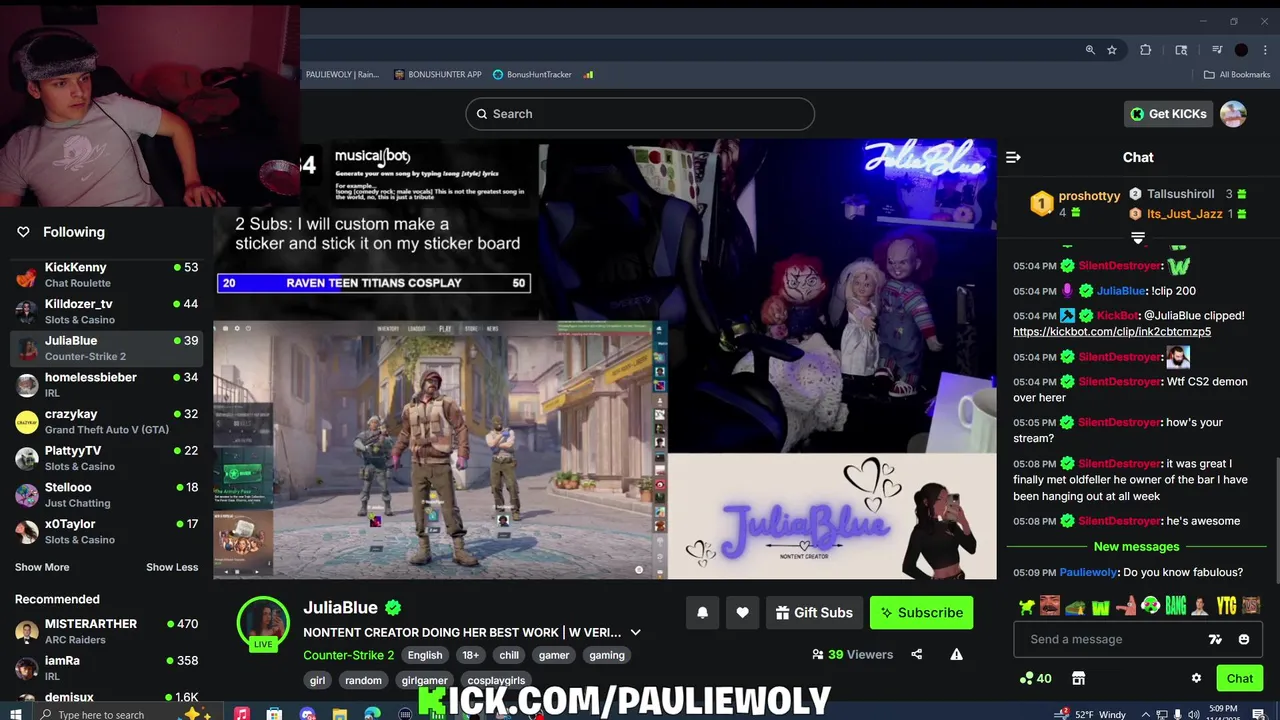
Task: Click the Kick search field
Action: (x=640, y=114)
